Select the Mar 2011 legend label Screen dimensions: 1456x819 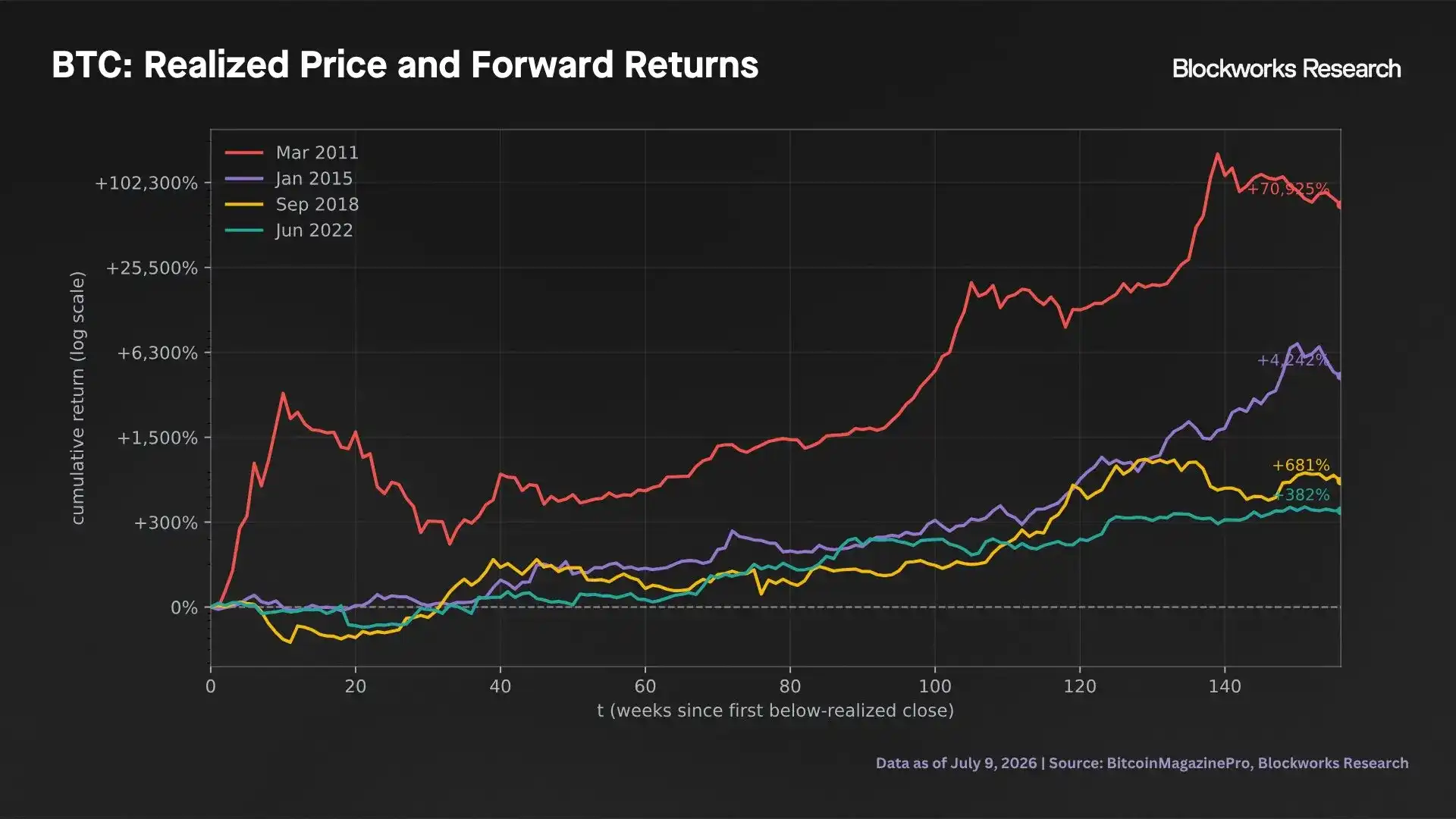point(317,153)
